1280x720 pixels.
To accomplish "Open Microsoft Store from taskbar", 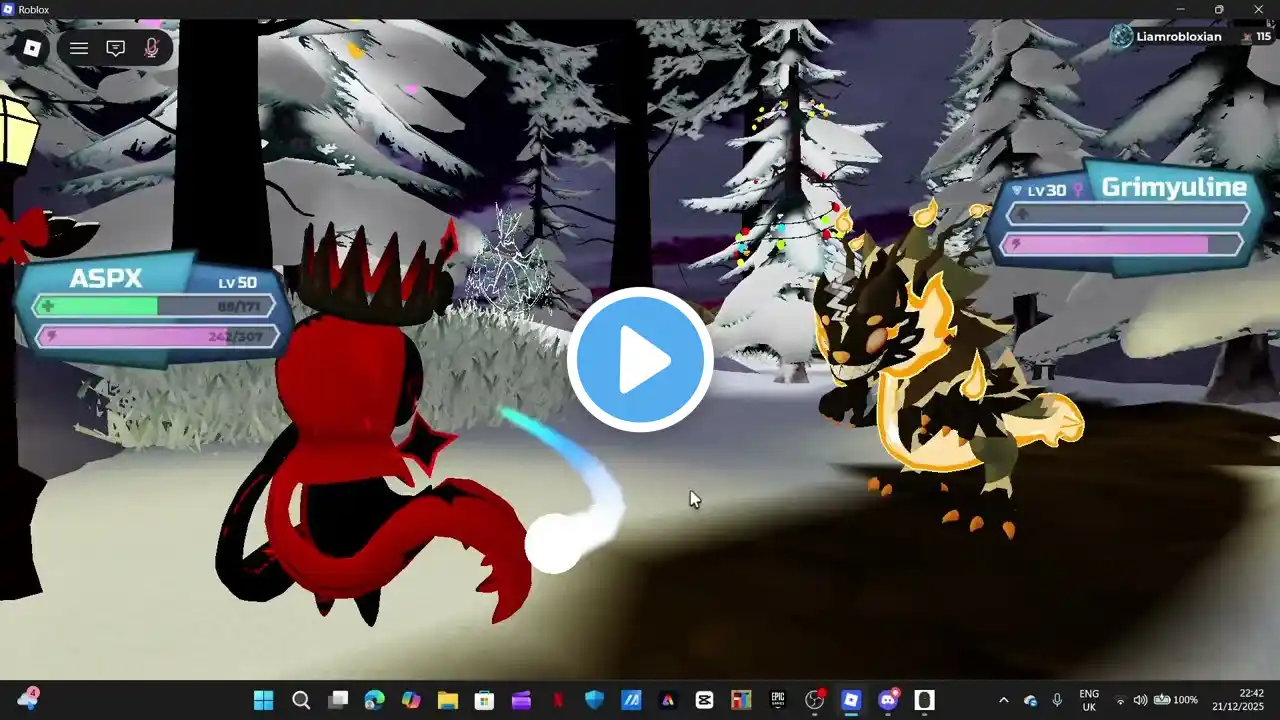I will click(x=484, y=700).
